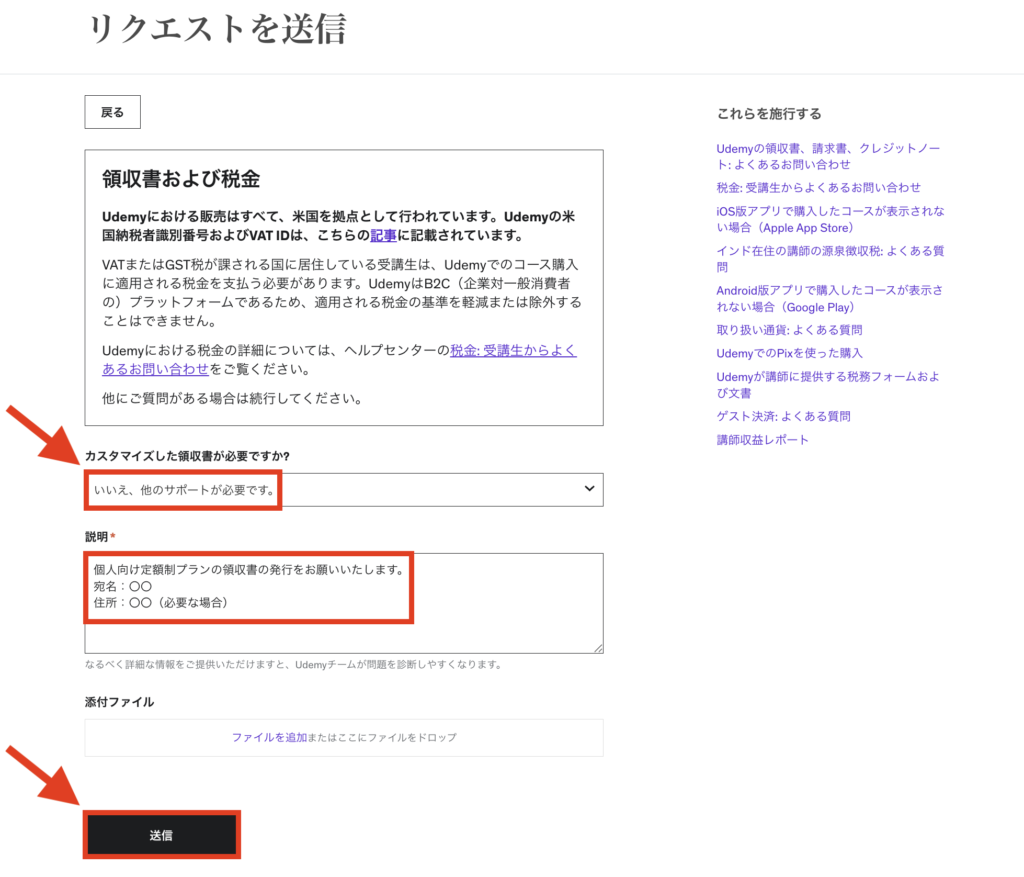The image size is (1024, 877).
Task: Open 取り扱い通貨: よくある質問 link
Action: pyautogui.click(x=789, y=330)
